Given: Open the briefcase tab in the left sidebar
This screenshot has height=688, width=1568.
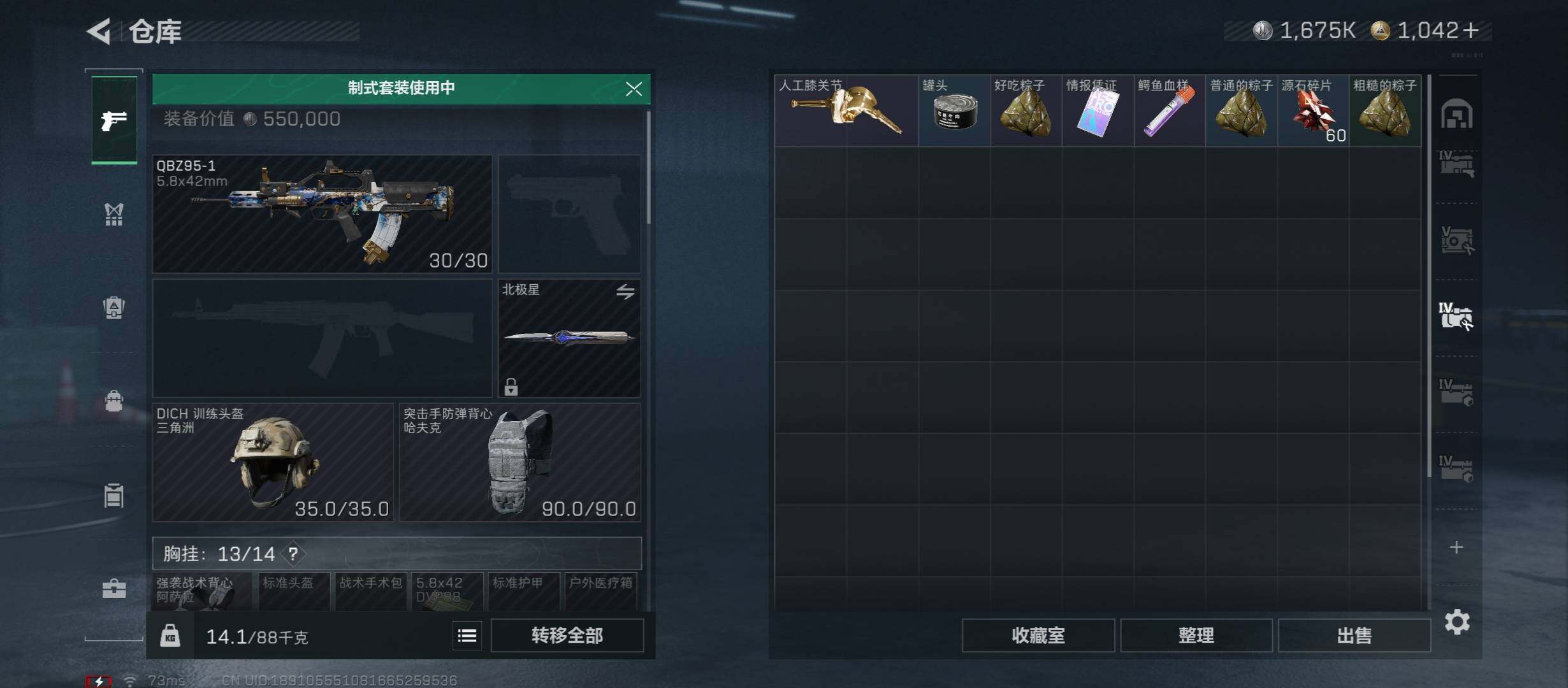Looking at the screenshot, I should click(x=114, y=588).
